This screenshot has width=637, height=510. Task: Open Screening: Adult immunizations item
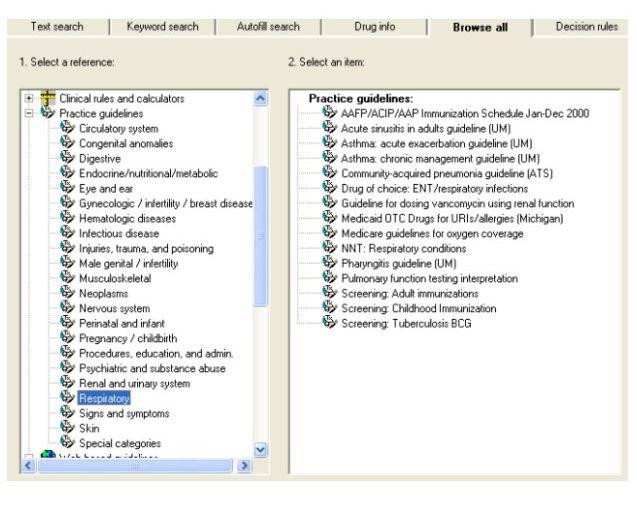pyautogui.click(x=410, y=293)
